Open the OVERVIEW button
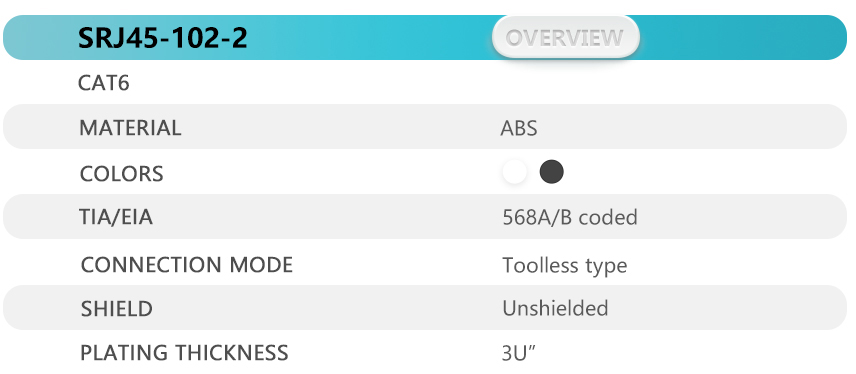 click(x=566, y=37)
